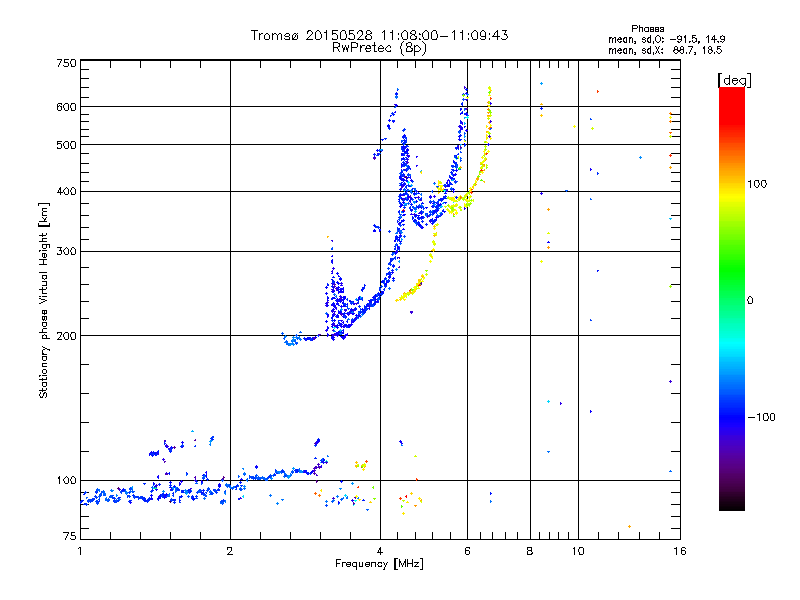This screenshot has height=600, width=800.
Task: Click the y-axis tick label '300'
Action: click(66, 252)
